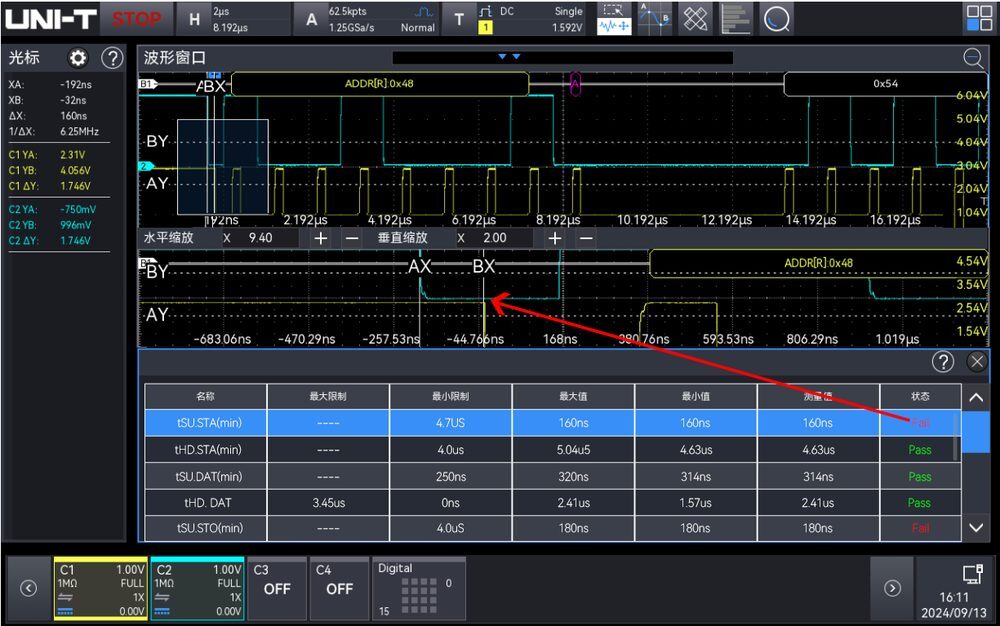Increase horizontal zoom with the plus button
The image size is (1000, 626).
(321, 238)
